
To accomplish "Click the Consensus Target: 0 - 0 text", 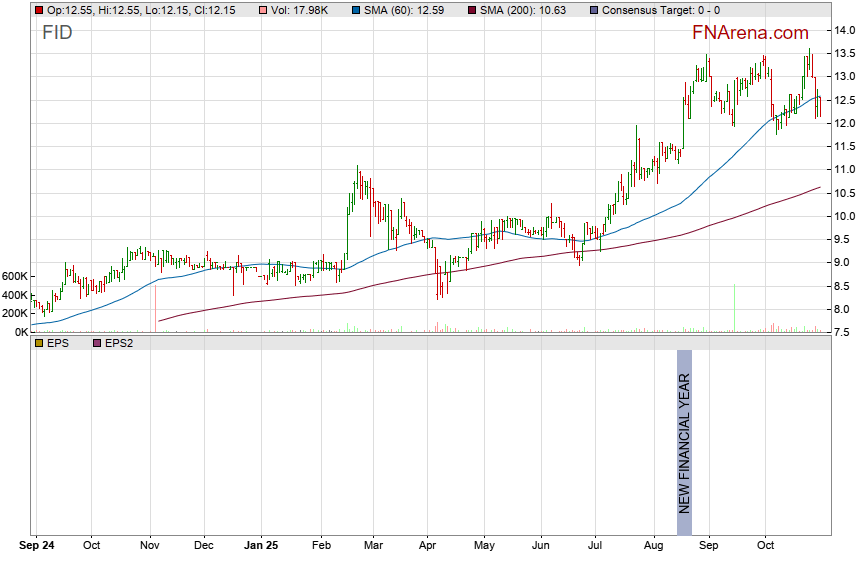I will click(660, 9).
